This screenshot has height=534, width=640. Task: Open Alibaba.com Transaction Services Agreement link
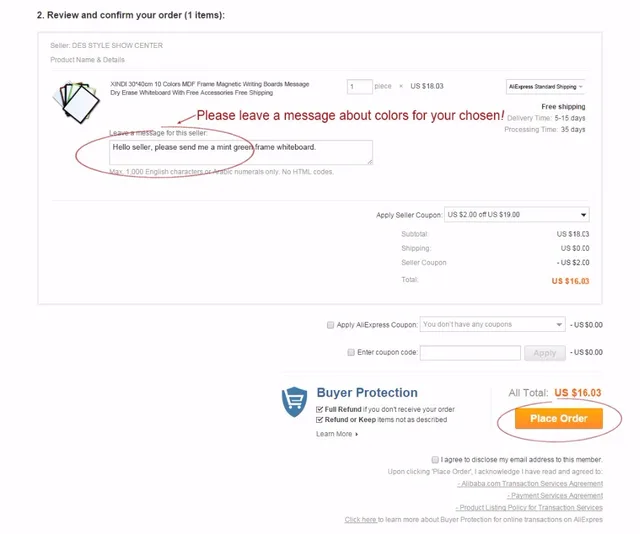coord(530,484)
